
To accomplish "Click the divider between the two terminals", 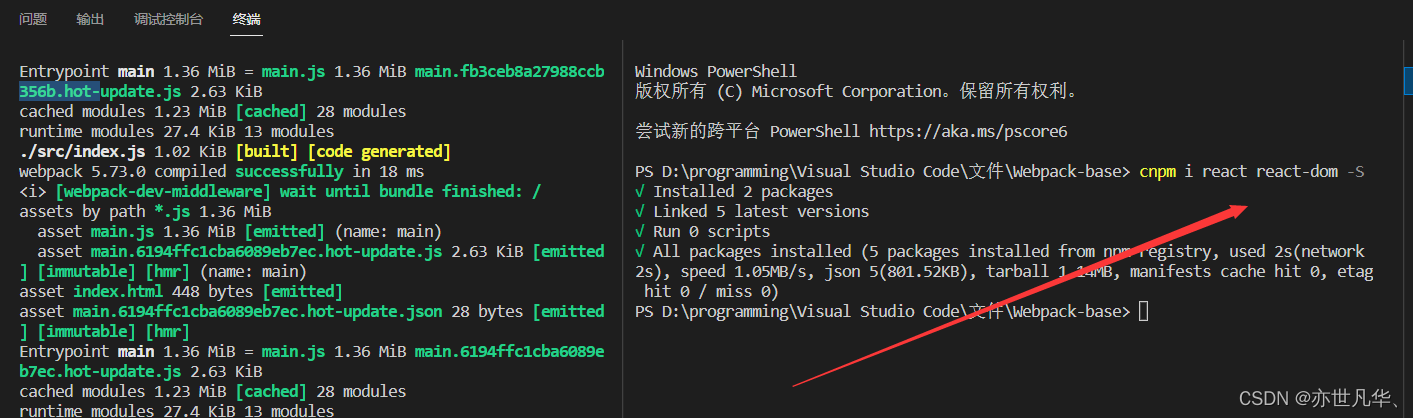I will point(623,230).
